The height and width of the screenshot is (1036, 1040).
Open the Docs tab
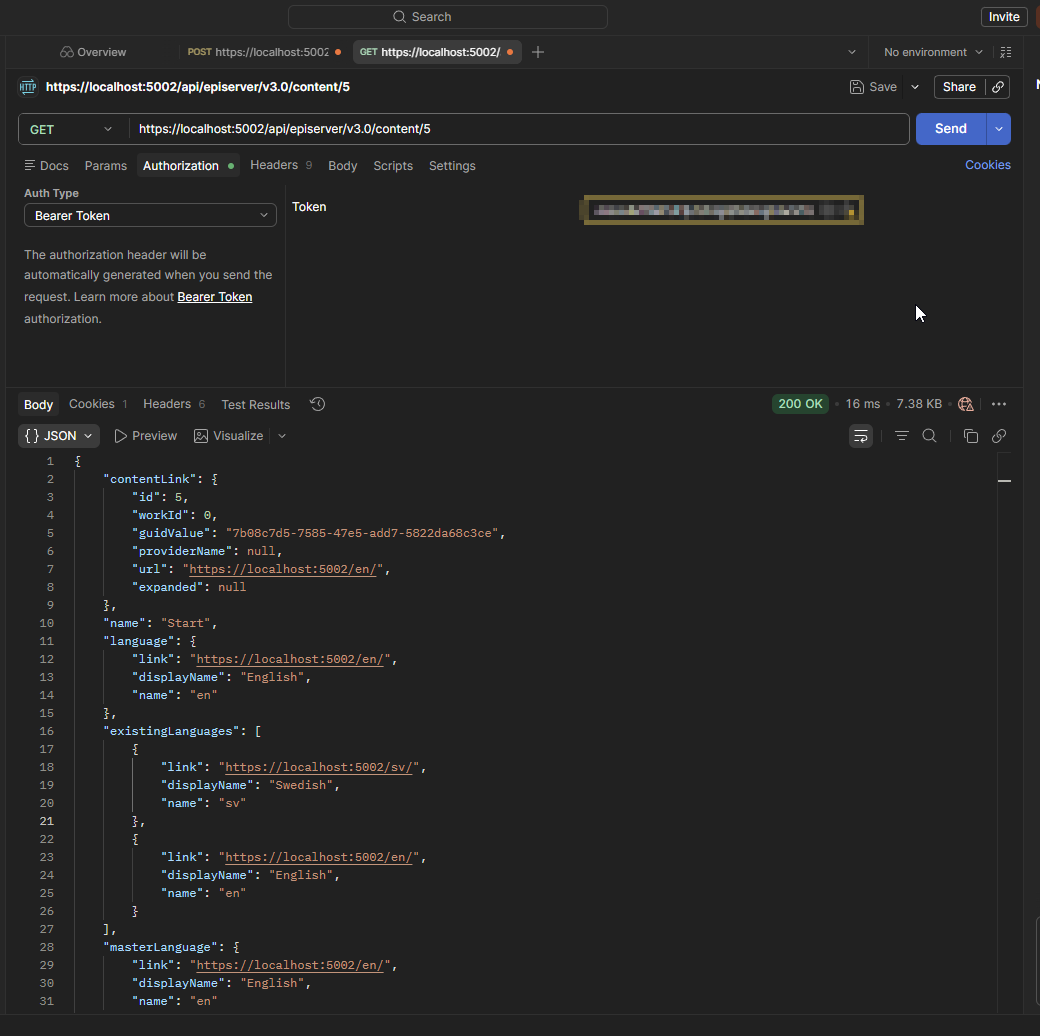coord(46,166)
